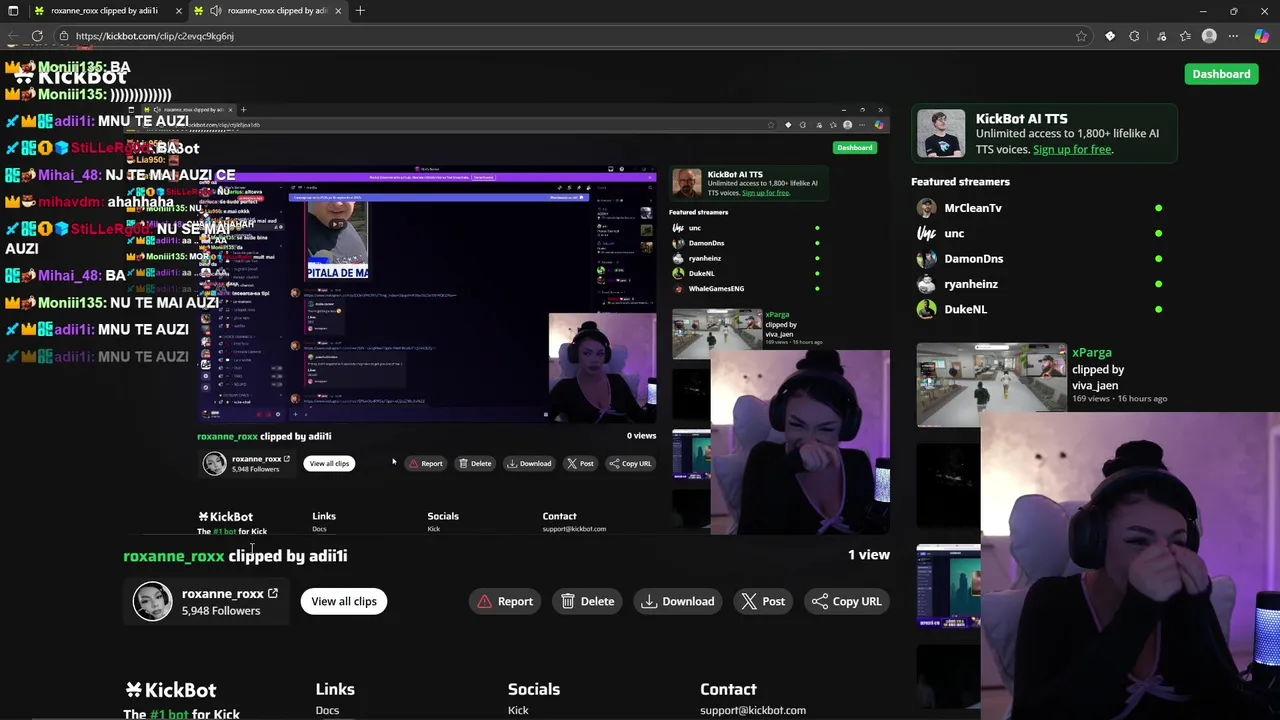Screen dimensions: 1280x720
Task: Click ryanheinz's round avatar
Action: (927, 284)
